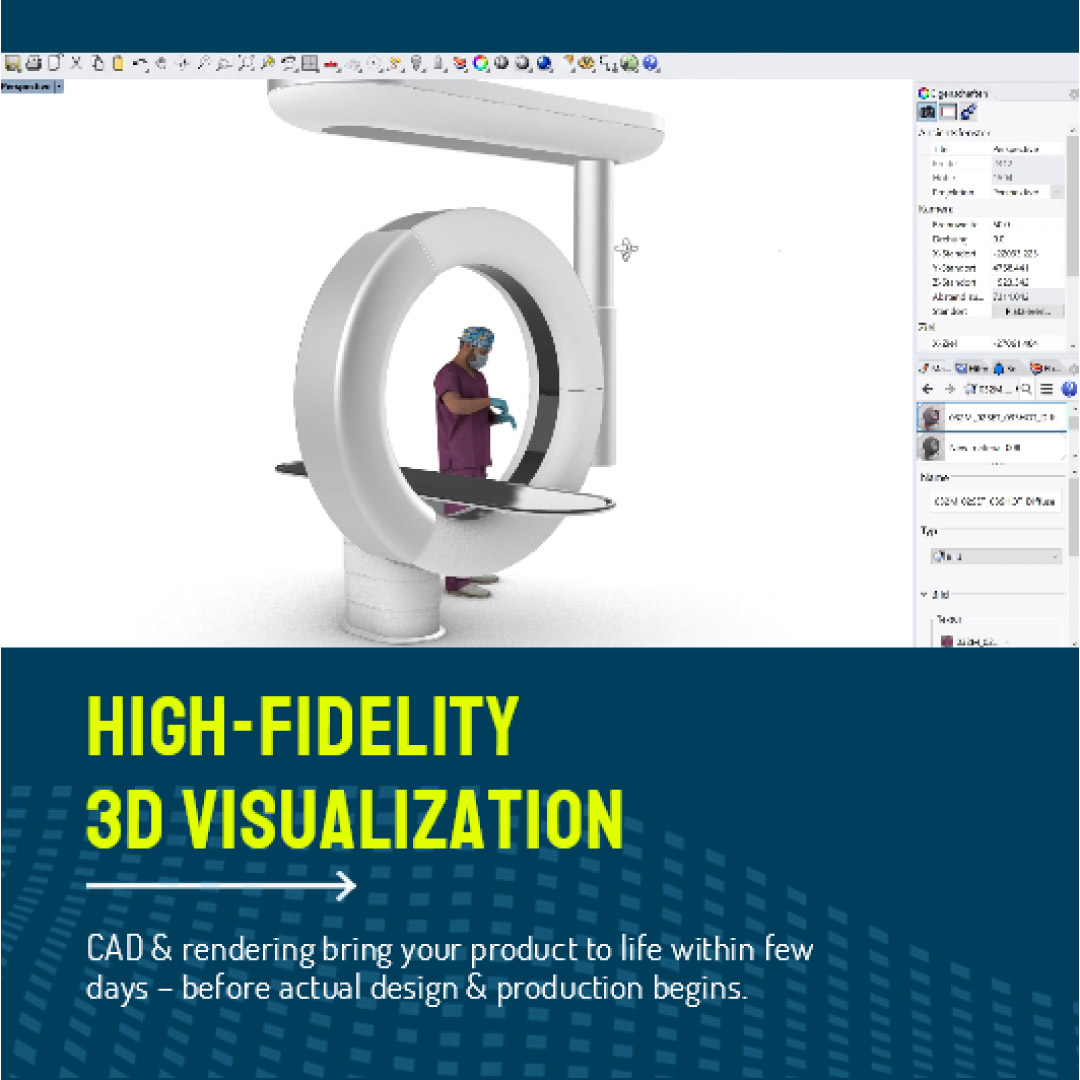Click the Platzieren button for Standort

pos(1027,311)
